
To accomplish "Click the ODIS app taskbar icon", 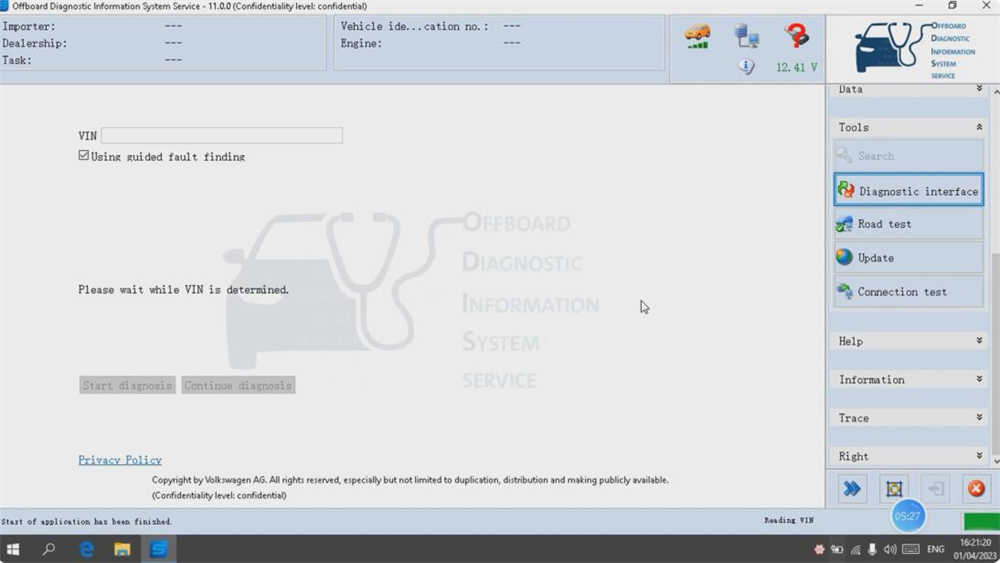I will (158, 549).
